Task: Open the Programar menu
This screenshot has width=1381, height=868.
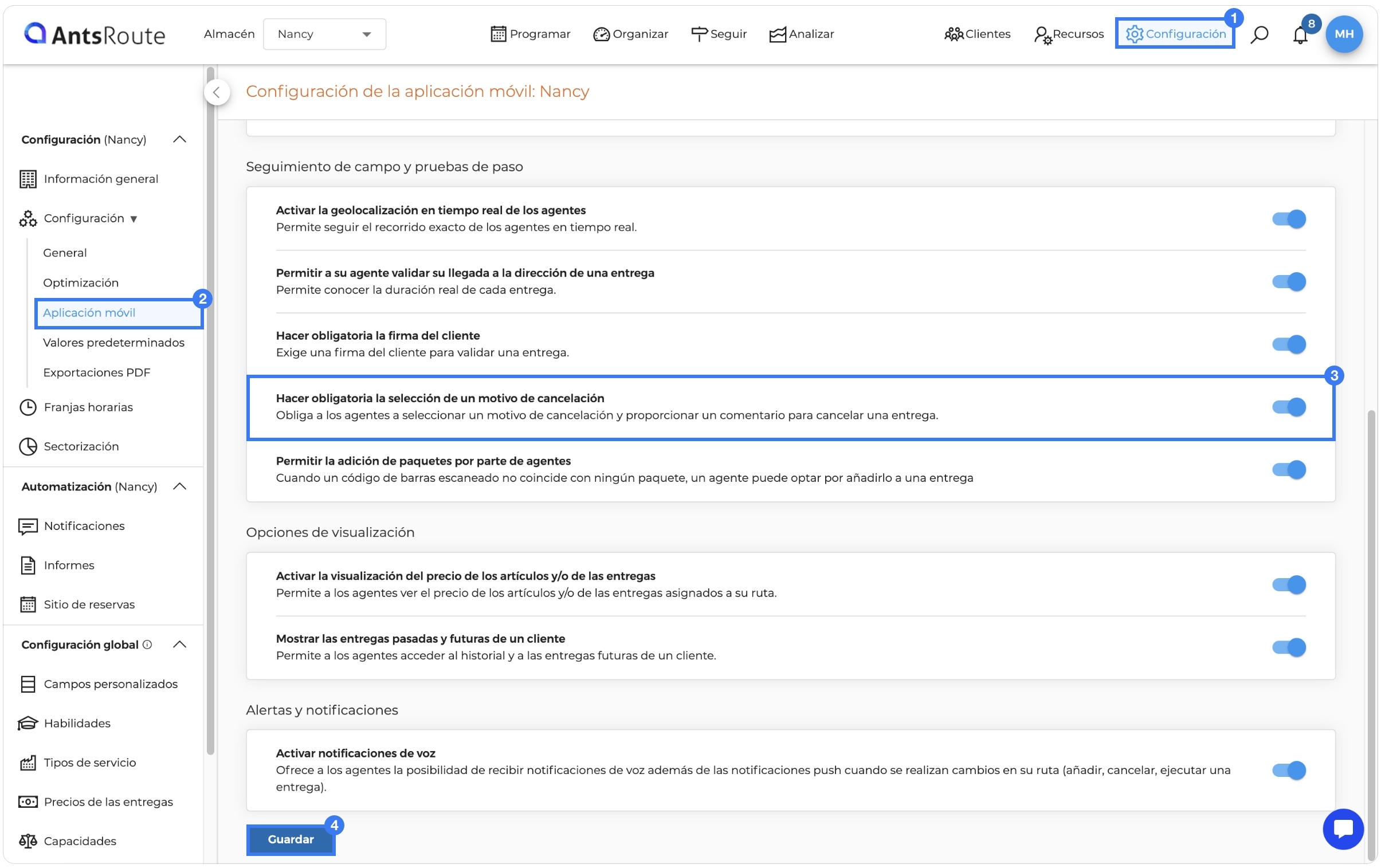Action: click(x=531, y=34)
